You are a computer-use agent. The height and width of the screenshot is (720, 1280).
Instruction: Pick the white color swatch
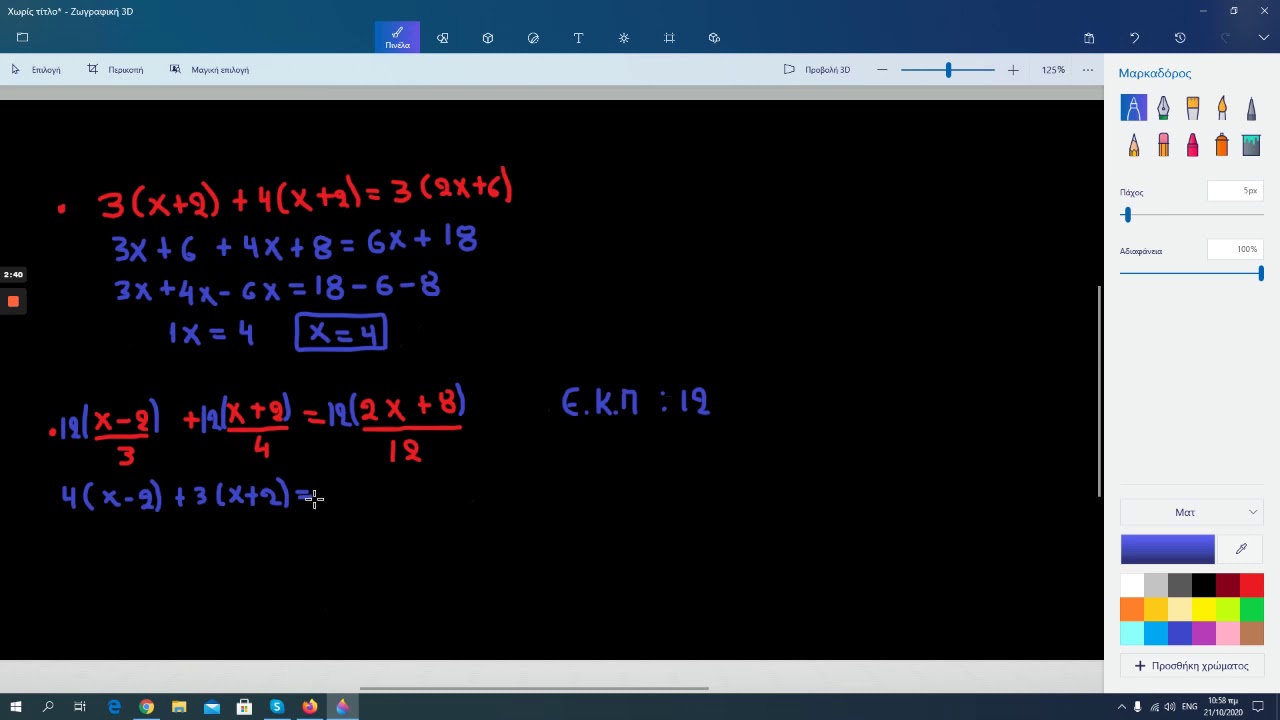click(1132, 585)
